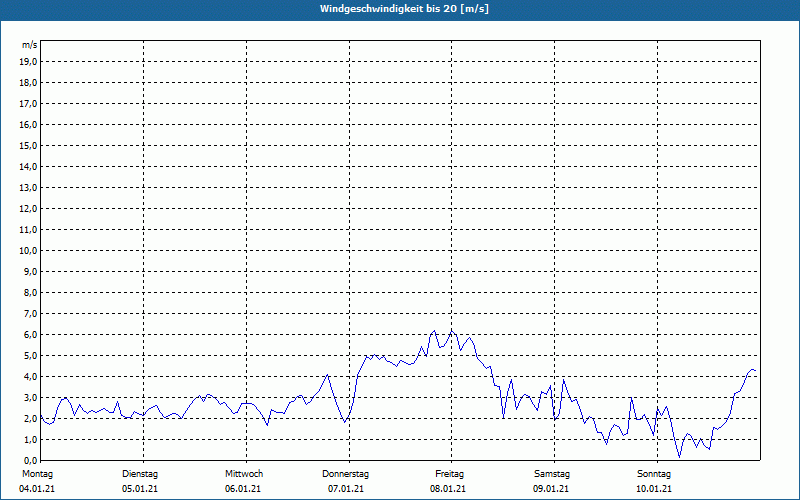Screen dimensions: 800x500
Task: Select the 1,0 y-axis label
Action: click(30, 439)
